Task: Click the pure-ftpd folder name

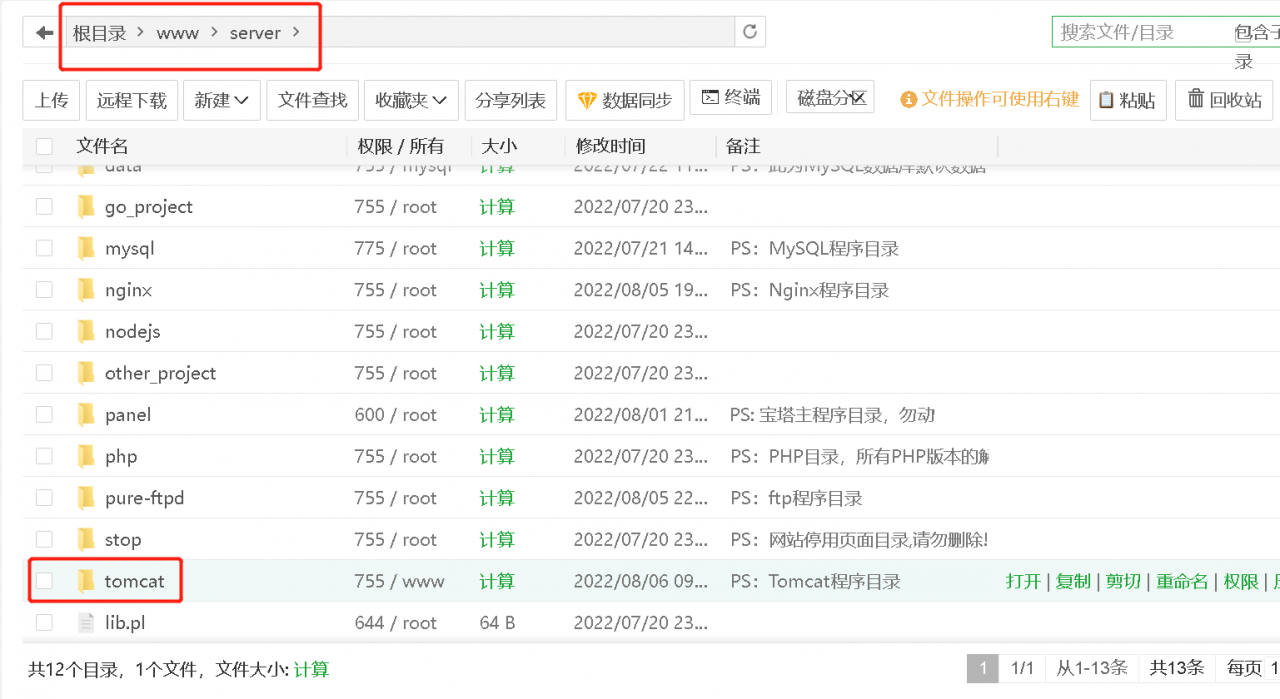Action: pyautogui.click(x=144, y=498)
